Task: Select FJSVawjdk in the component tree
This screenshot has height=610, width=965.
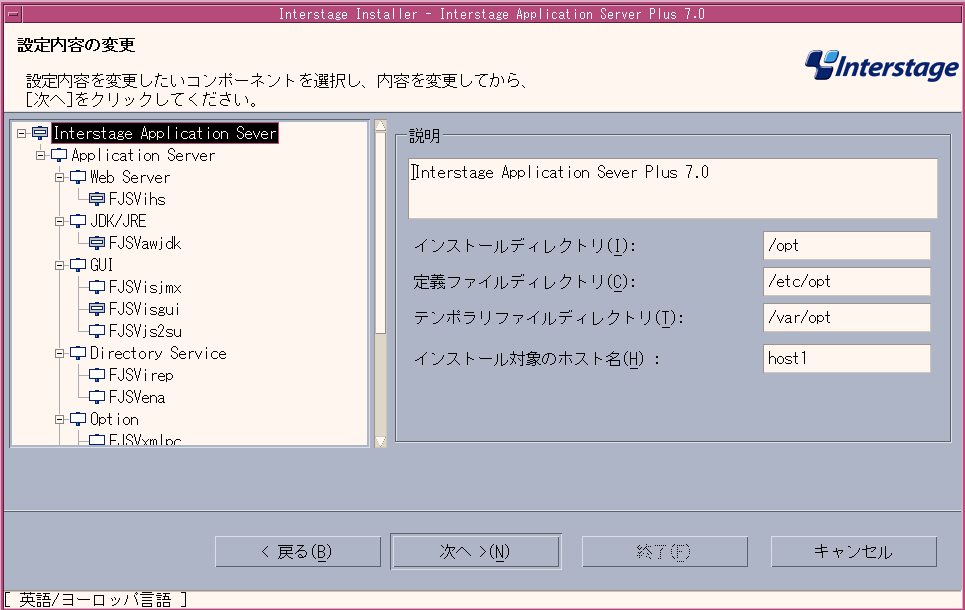Action: (145, 243)
